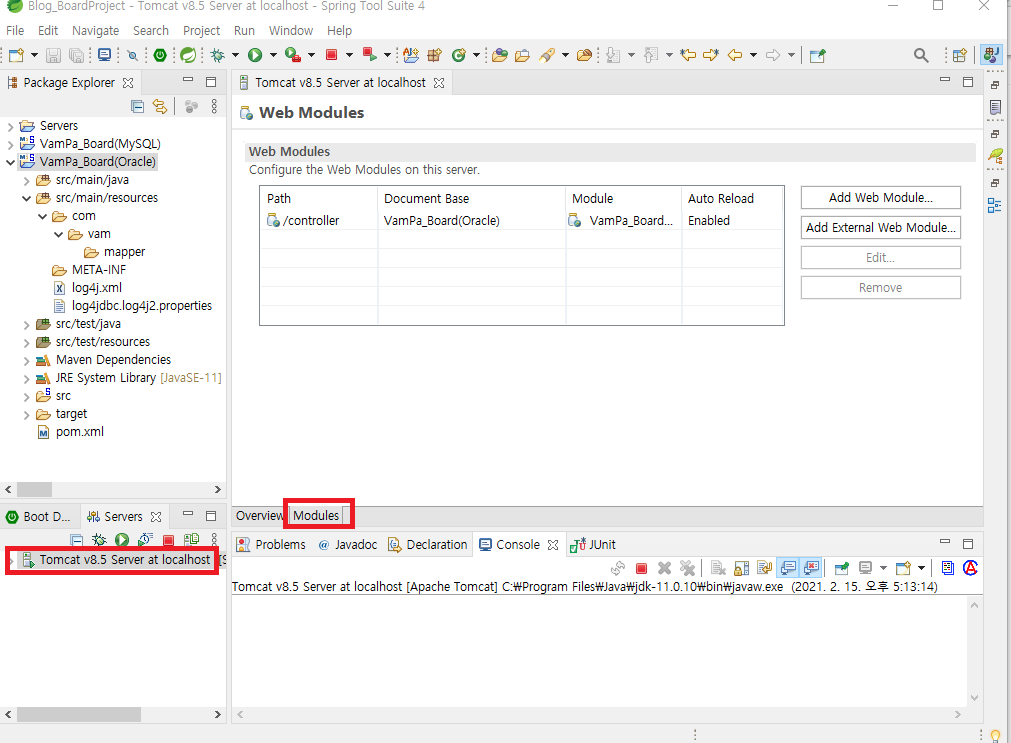1011x743 pixels.
Task: Click the Remove All Terminated Launches icon in Console
Action: [687, 568]
